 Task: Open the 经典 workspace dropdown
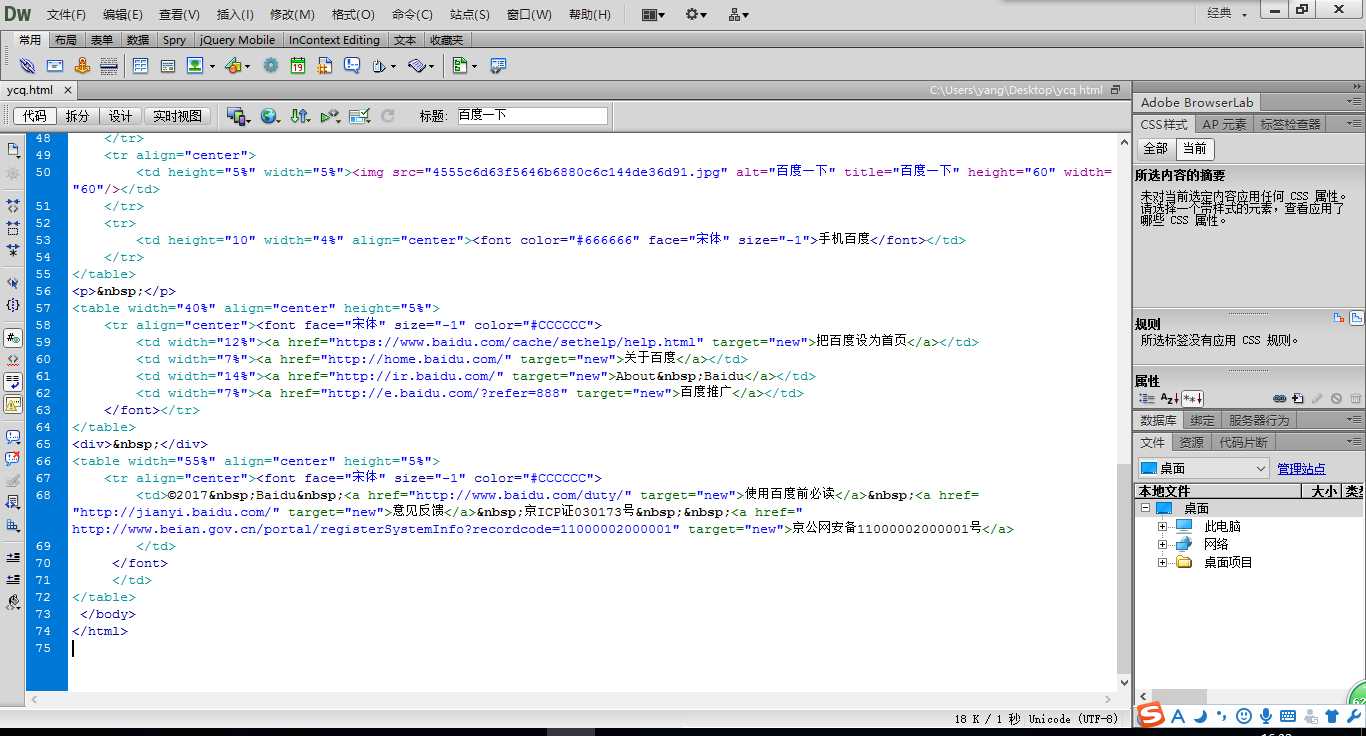click(1227, 14)
